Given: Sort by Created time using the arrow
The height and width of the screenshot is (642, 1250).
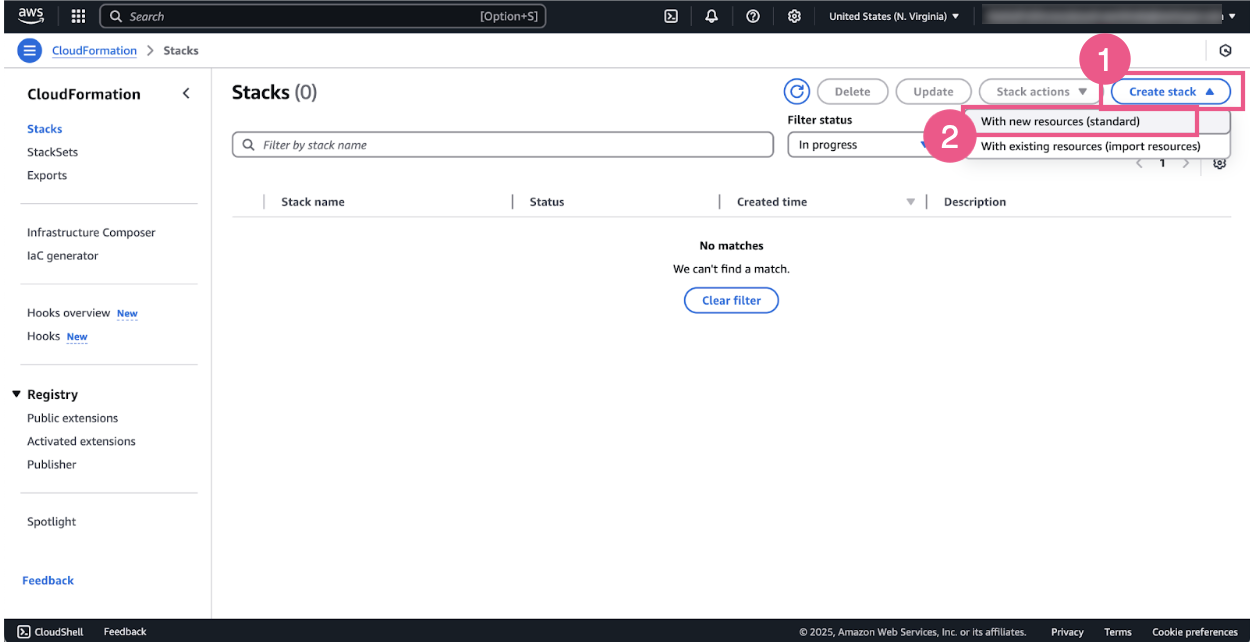Looking at the screenshot, I should pyautogui.click(x=910, y=202).
